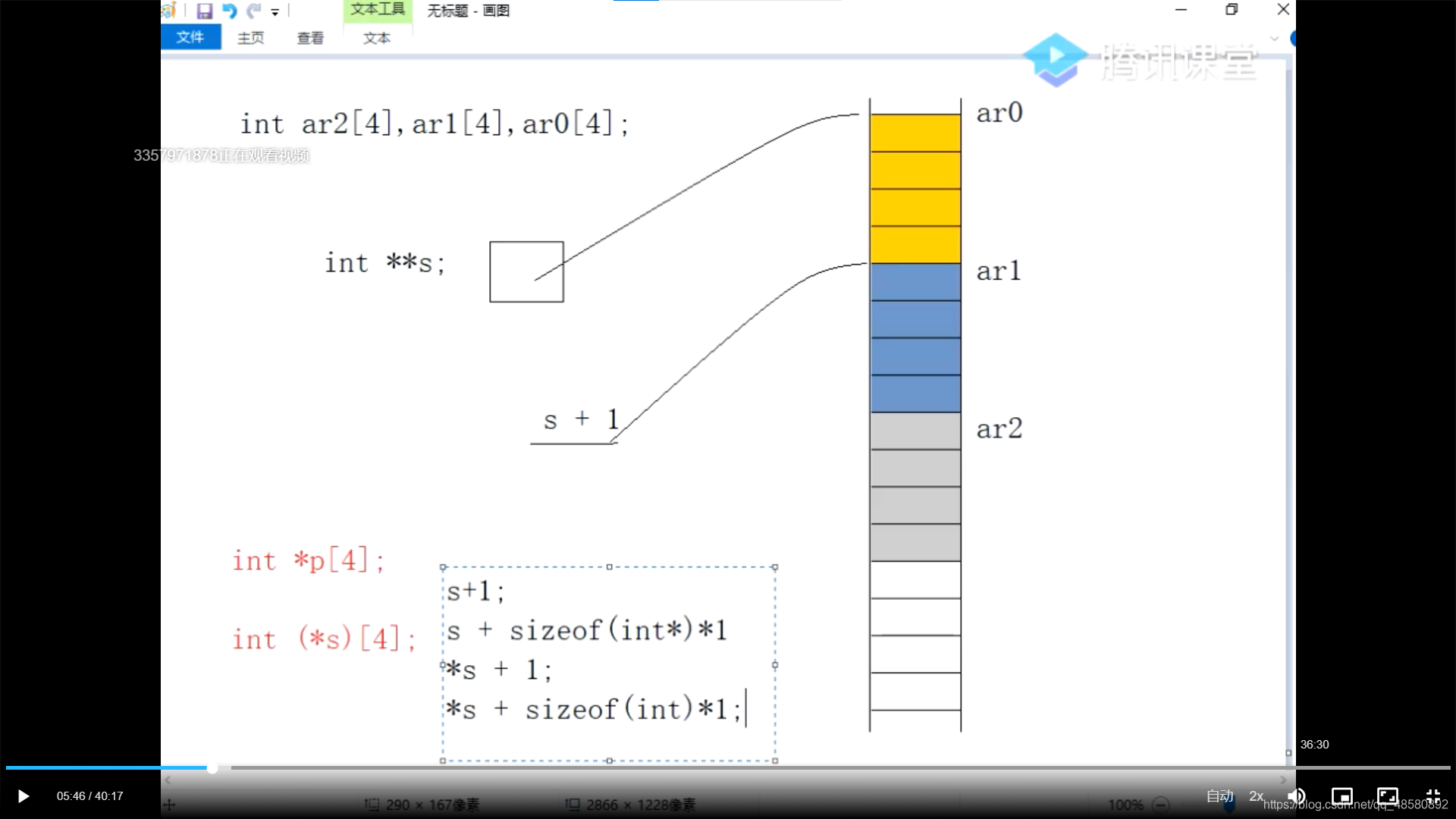
Task: Click the red text 'int *p[4];'
Action: [x=309, y=560]
